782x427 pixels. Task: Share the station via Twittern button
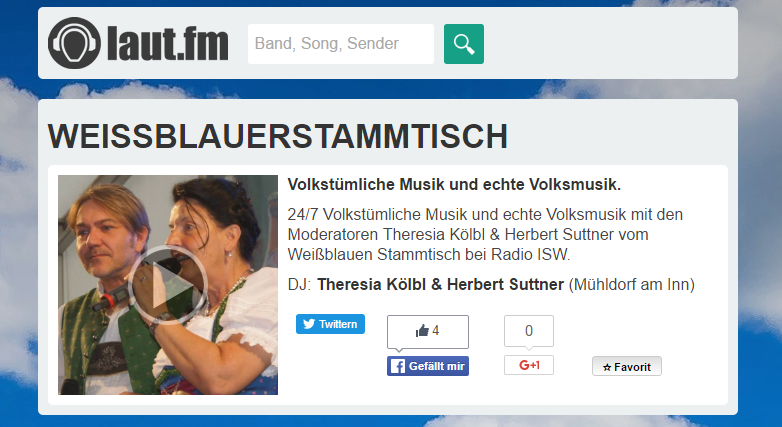330,324
